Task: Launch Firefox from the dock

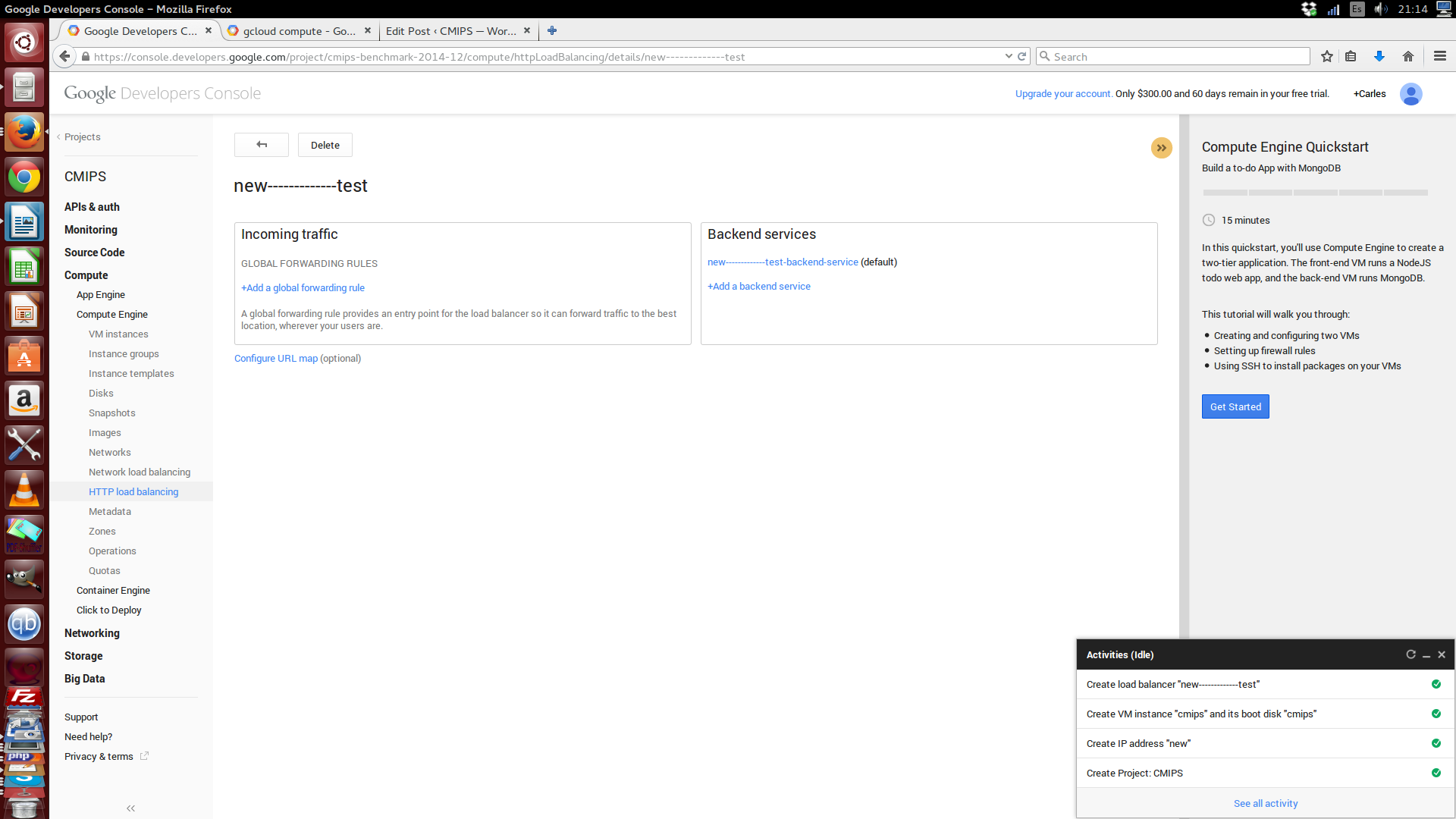Action: [24, 132]
